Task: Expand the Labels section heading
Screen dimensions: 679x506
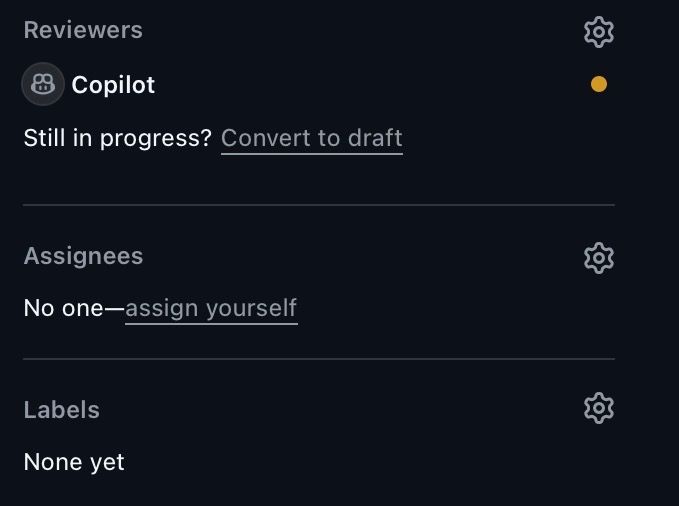Action: tap(61, 410)
